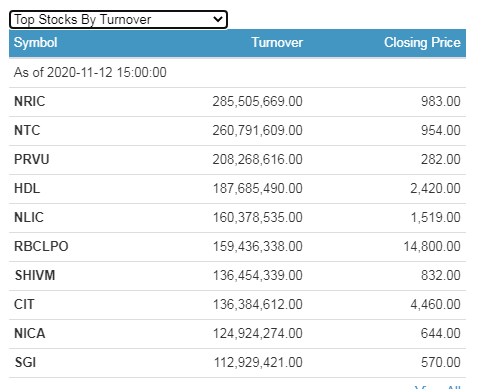This screenshot has height=389, width=481.
Task: Open the RBCLPO stock symbol
Action: point(41,246)
